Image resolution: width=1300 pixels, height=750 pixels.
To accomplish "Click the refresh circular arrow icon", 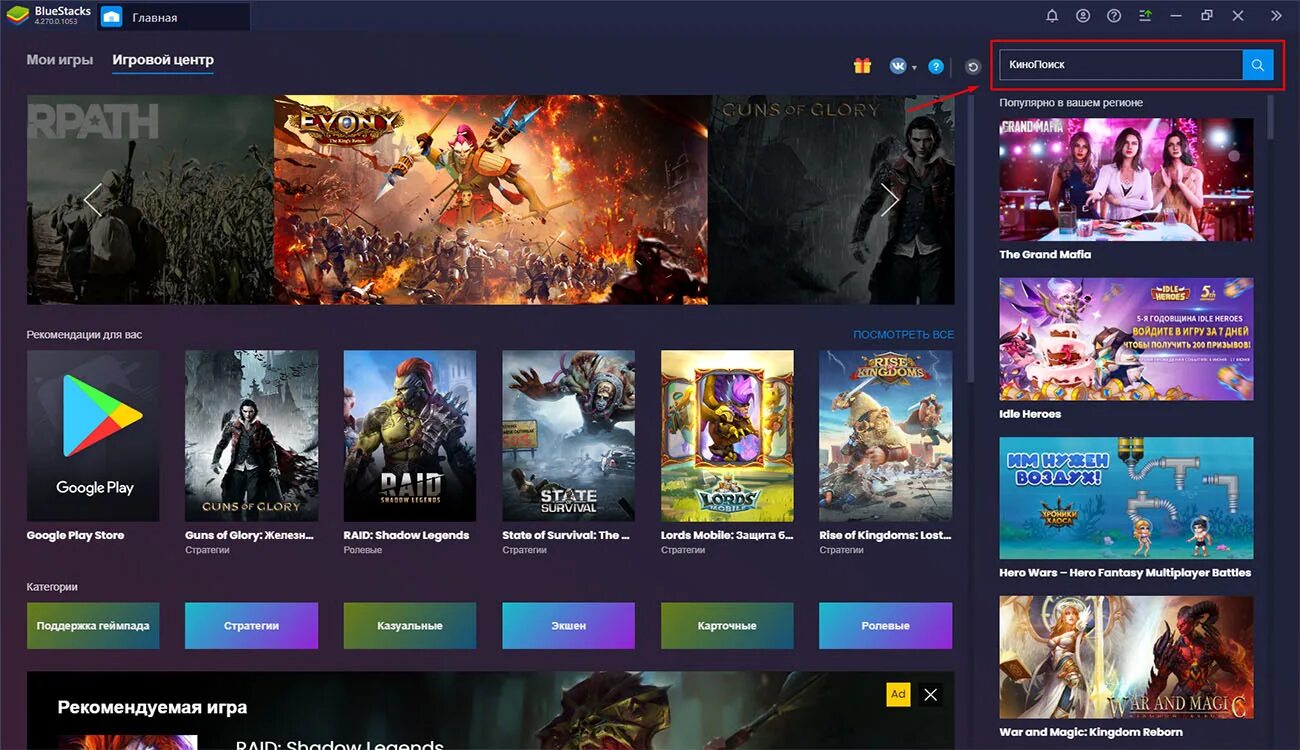I will coord(973,67).
